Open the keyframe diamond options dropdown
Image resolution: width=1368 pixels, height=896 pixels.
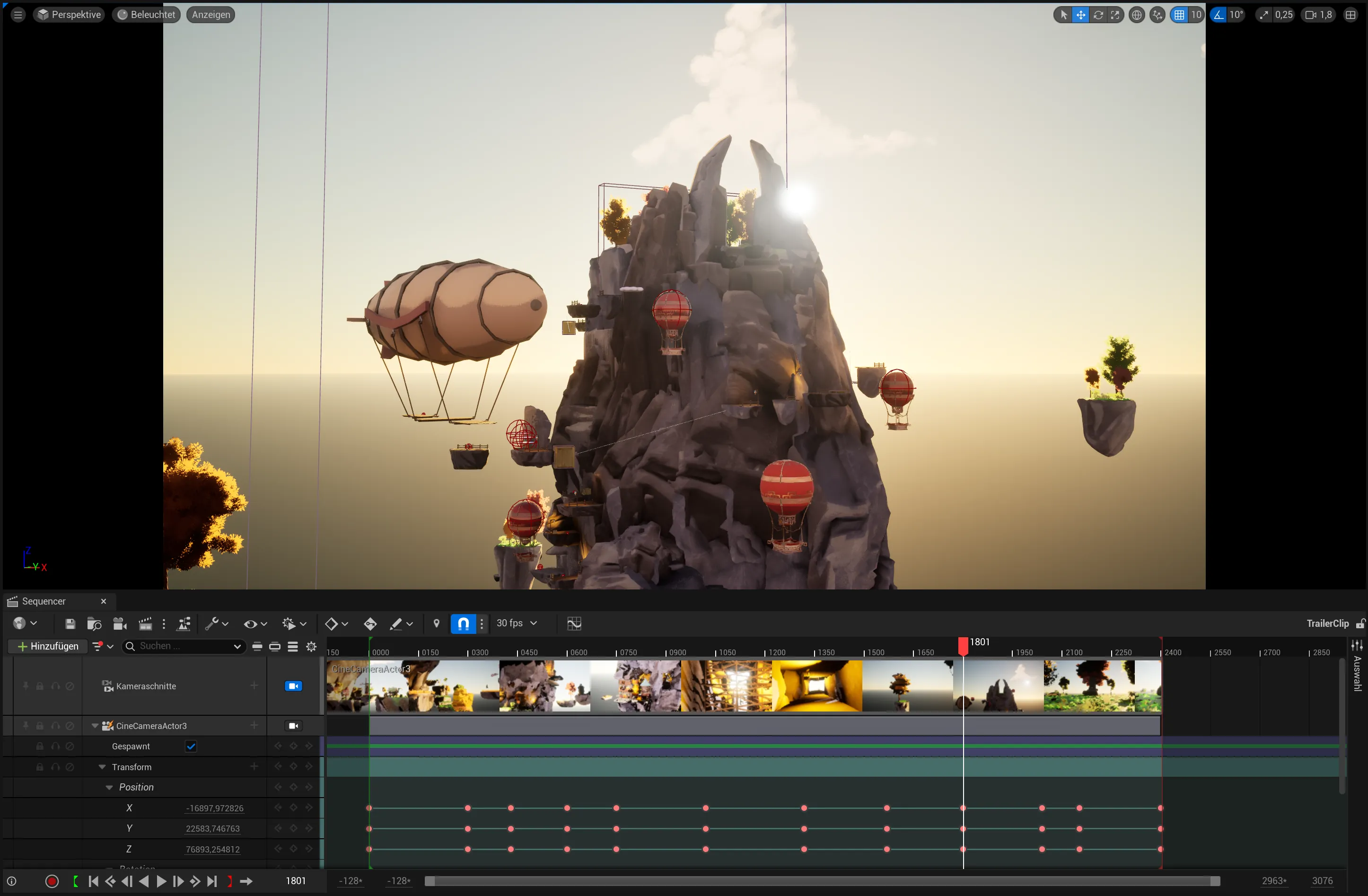336,624
